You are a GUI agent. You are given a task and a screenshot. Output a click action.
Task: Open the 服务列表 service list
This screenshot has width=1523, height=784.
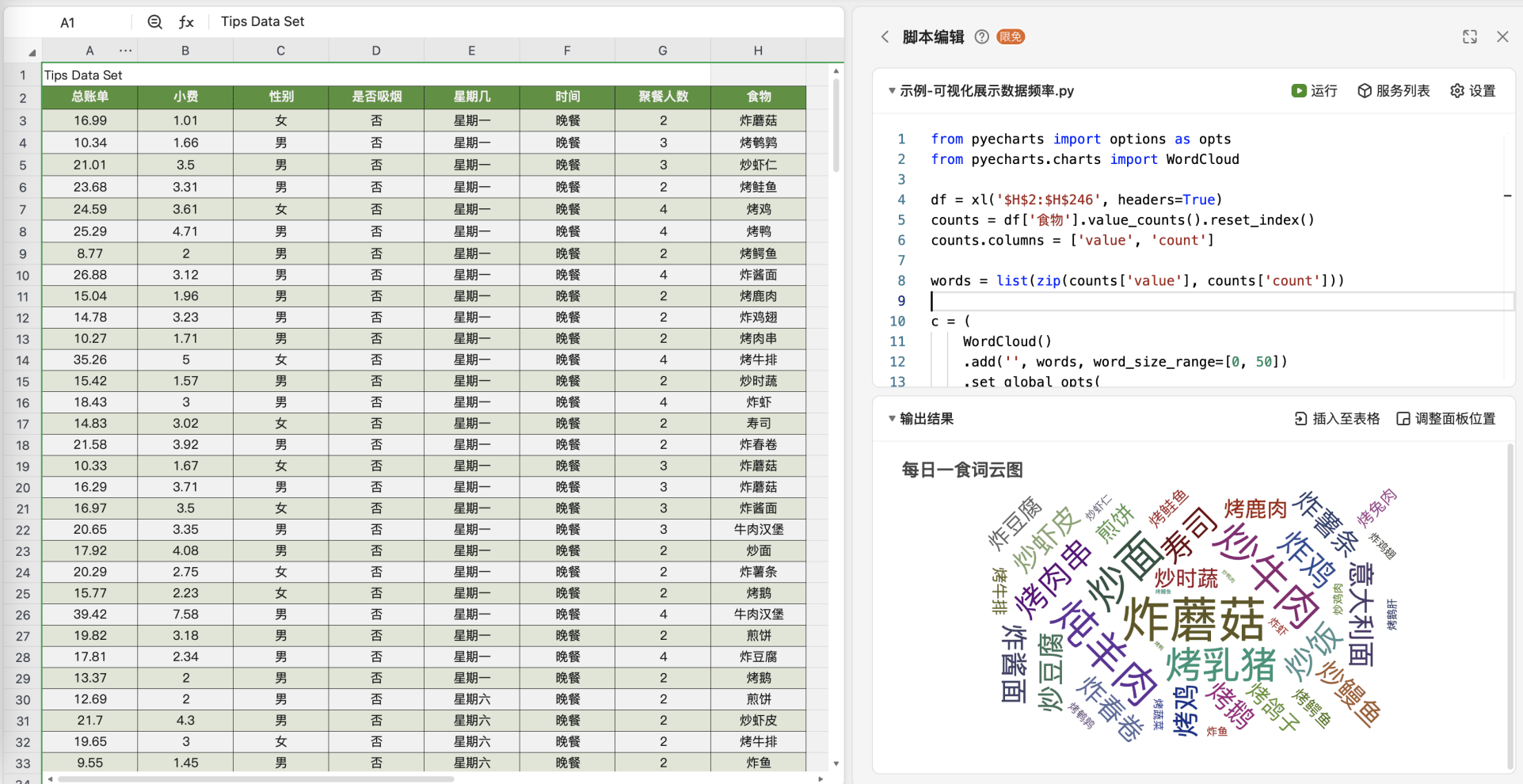(1393, 90)
